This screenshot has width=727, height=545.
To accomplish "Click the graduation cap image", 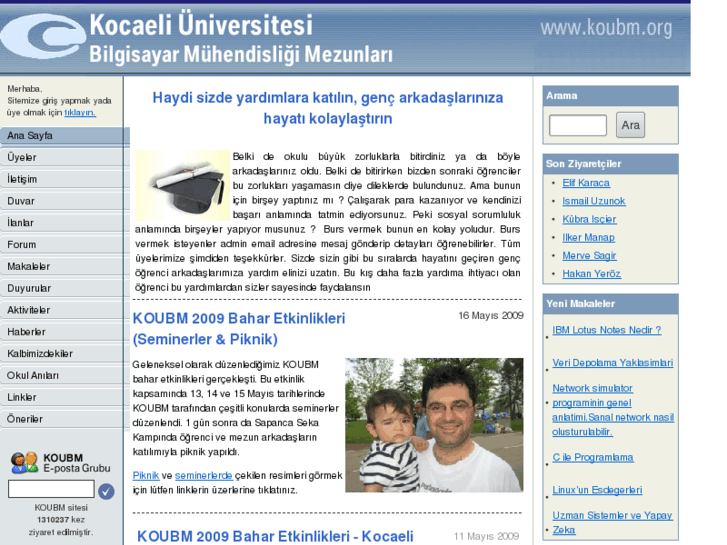I will [x=183, y=185].
